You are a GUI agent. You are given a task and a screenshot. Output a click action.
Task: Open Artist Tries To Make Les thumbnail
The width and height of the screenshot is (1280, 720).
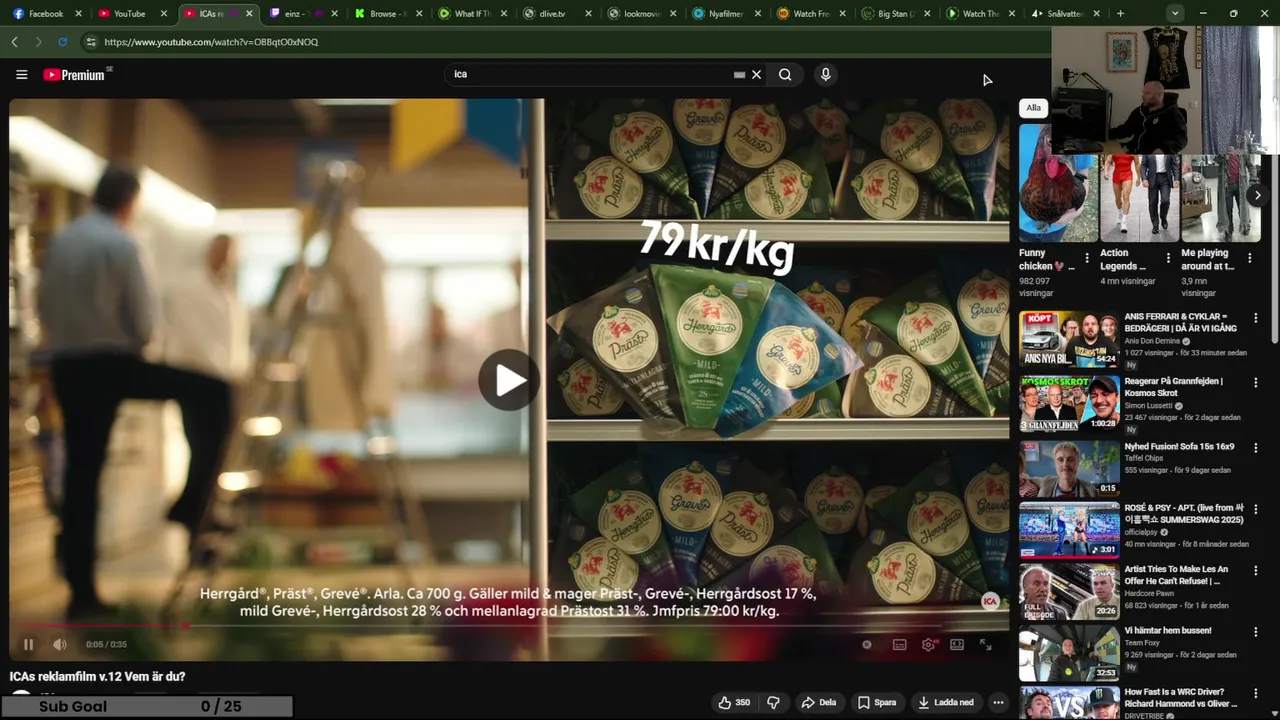pos(1069,591)
